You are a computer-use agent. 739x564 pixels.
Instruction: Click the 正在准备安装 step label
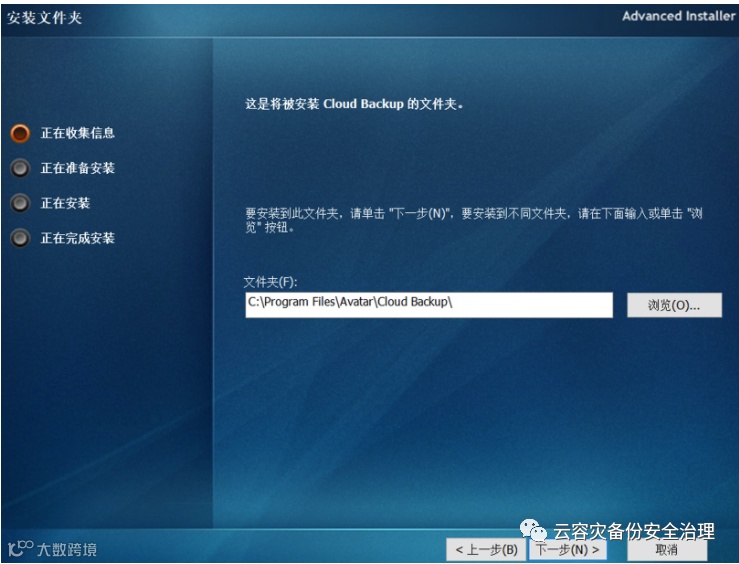point(78,168)
